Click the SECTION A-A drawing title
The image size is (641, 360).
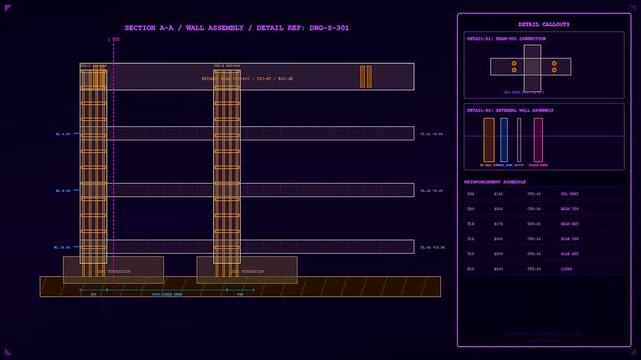237,28
